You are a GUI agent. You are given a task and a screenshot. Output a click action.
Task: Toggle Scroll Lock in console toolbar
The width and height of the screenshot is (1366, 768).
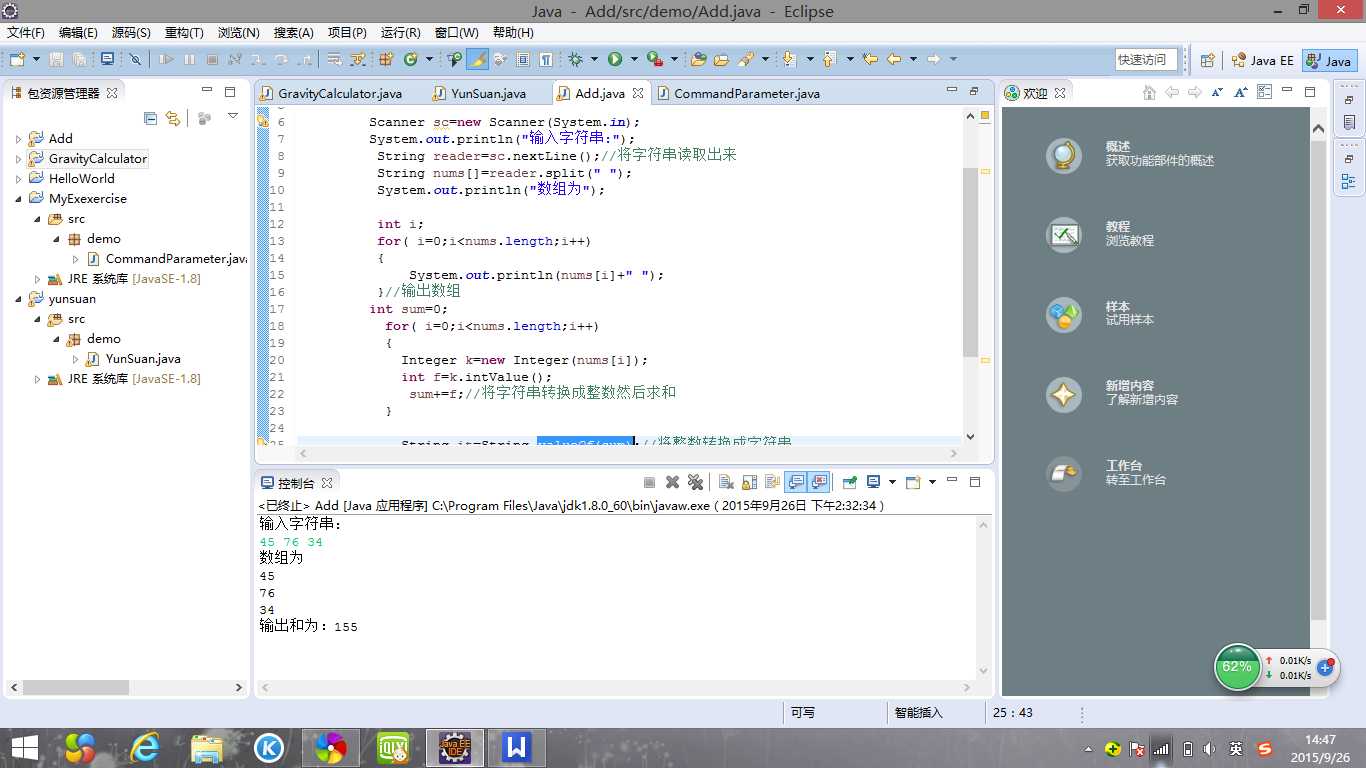coord(749,482)
